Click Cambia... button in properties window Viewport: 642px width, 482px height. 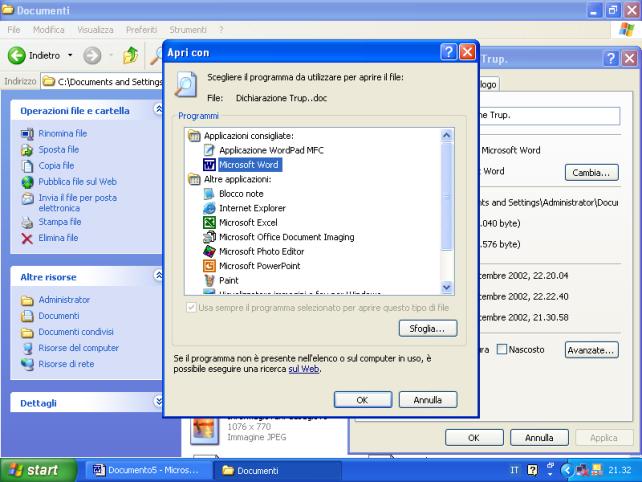click(592, 172)
